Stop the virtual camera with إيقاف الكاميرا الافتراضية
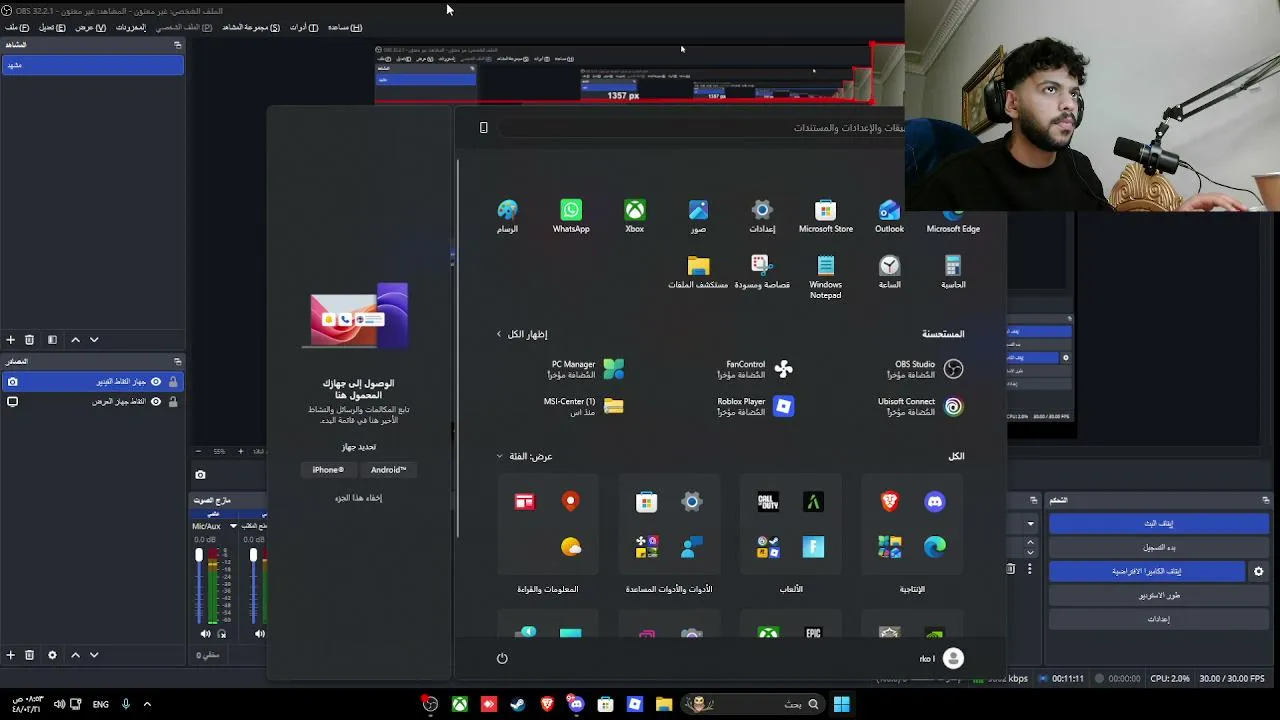Image resolution: width=1280 pixels, height=720 pixels. pyautogui.click(x=1147, y=571)
